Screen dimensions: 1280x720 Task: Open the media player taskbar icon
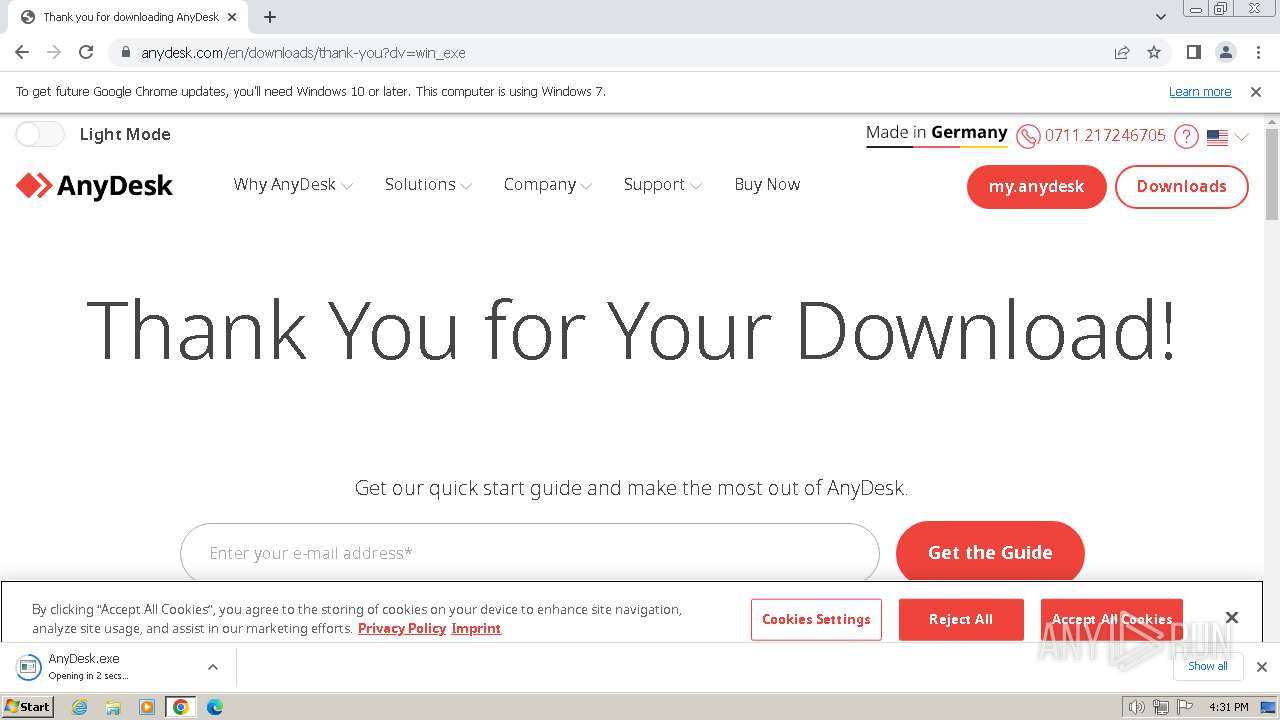(x=147, y=707)
